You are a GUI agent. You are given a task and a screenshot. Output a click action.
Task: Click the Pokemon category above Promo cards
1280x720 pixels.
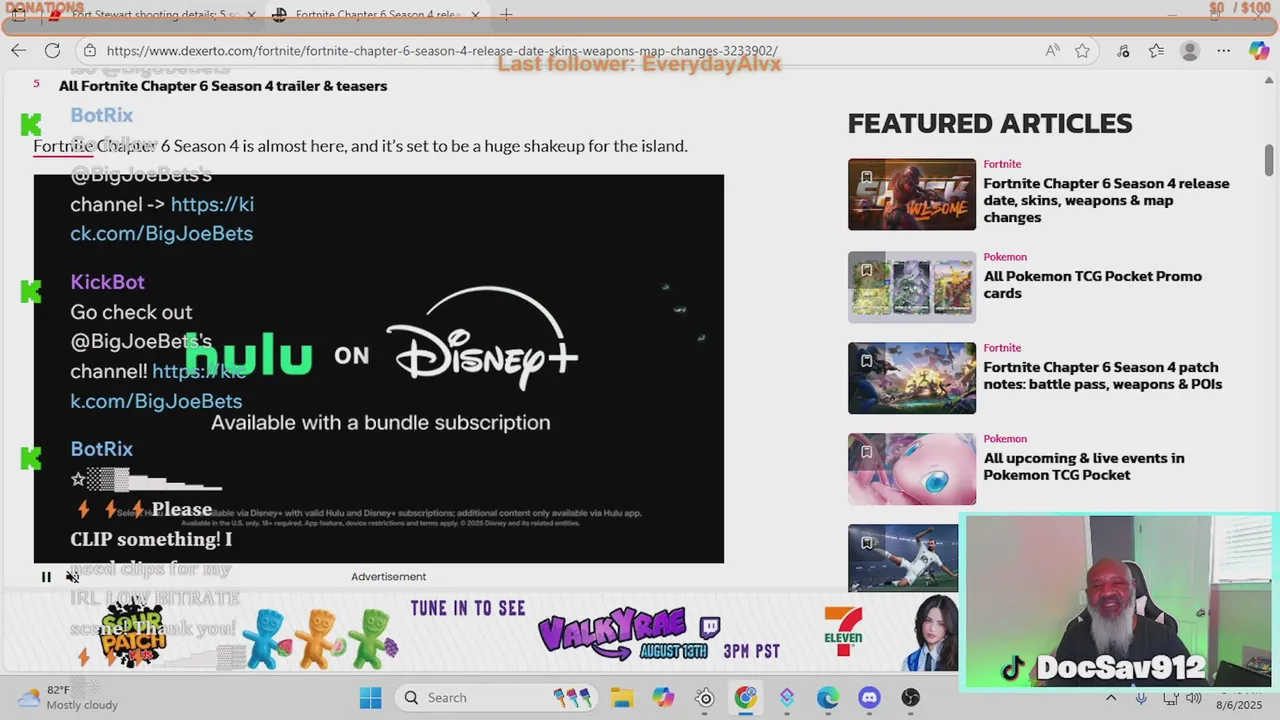tap(1005, 257)
